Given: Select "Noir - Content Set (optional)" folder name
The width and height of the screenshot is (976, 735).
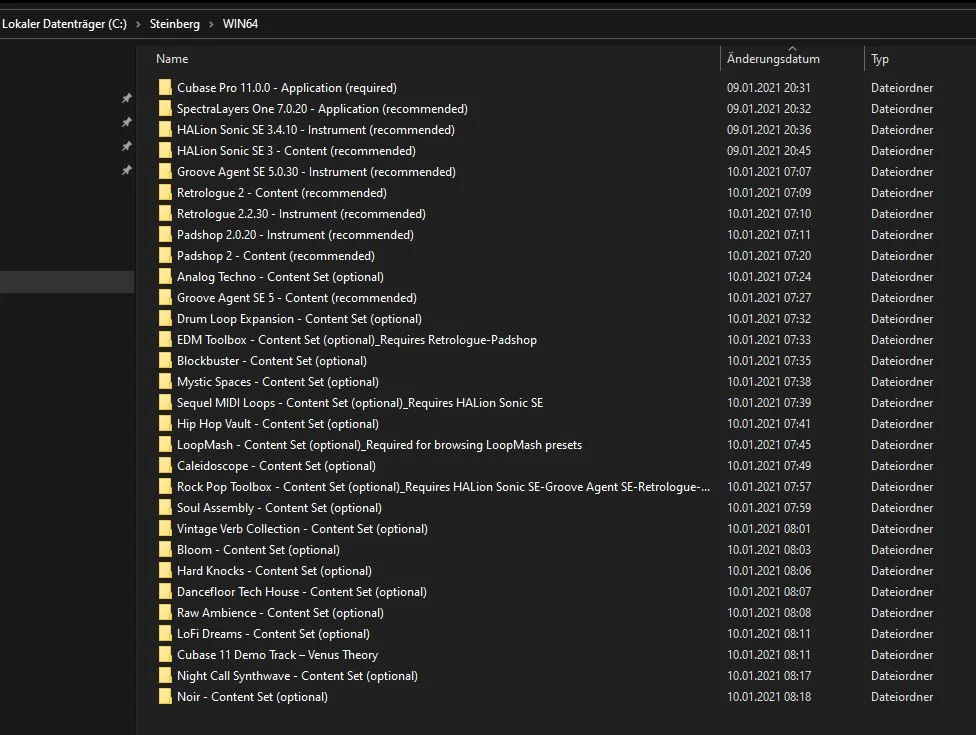Looking at the screenshot, I should [252, 697].
